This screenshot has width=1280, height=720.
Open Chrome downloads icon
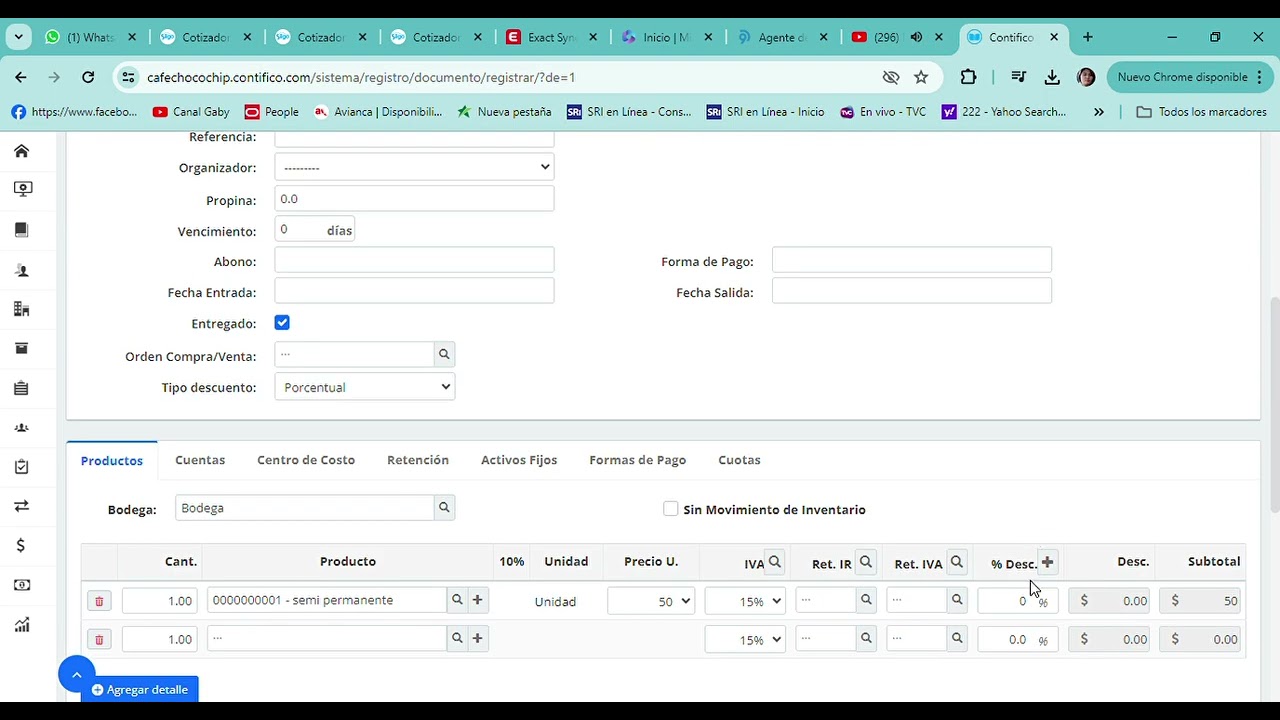1052,77
